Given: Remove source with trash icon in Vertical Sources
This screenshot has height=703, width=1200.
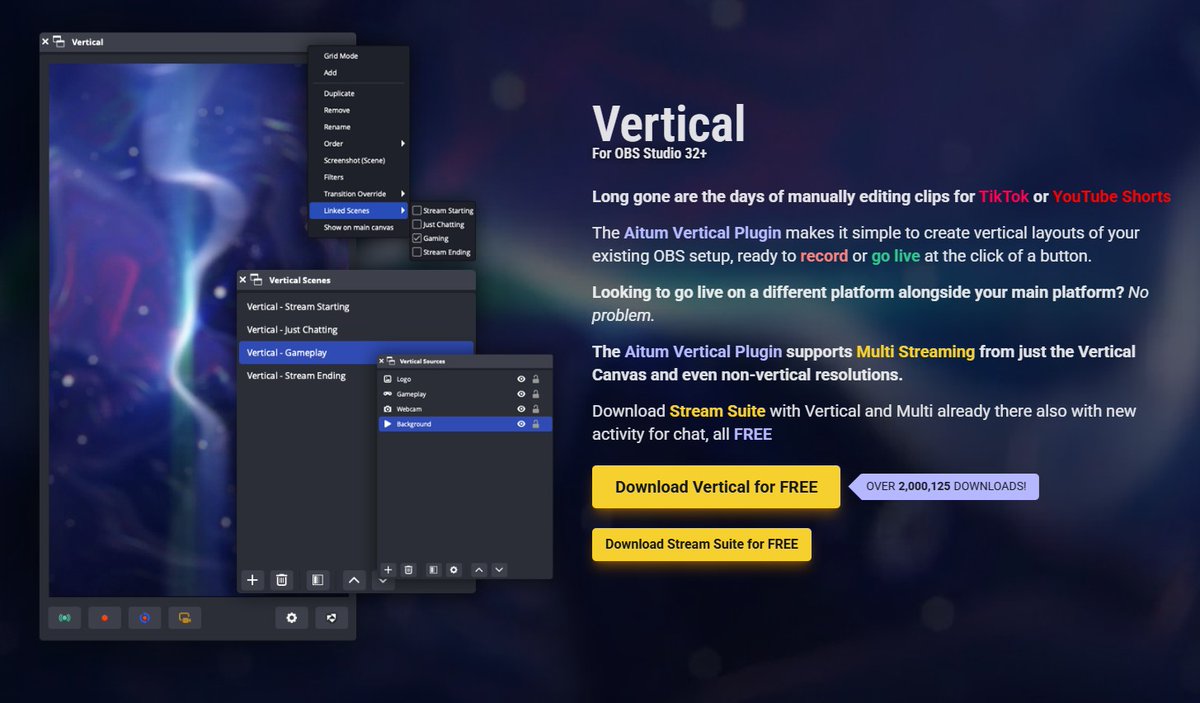Looking at the screenshot, I should (x=409, y=569).
